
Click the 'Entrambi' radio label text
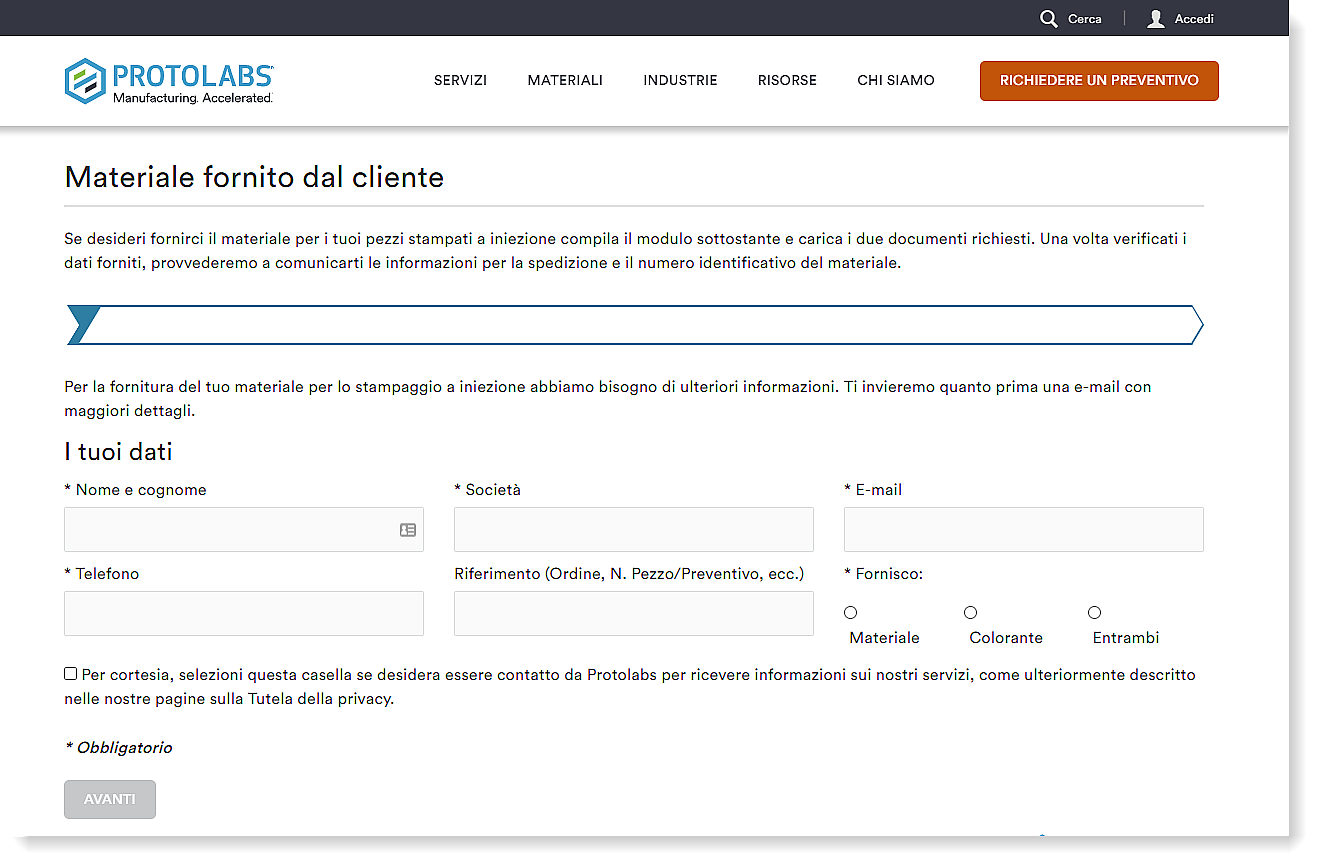coord(1126,638)
